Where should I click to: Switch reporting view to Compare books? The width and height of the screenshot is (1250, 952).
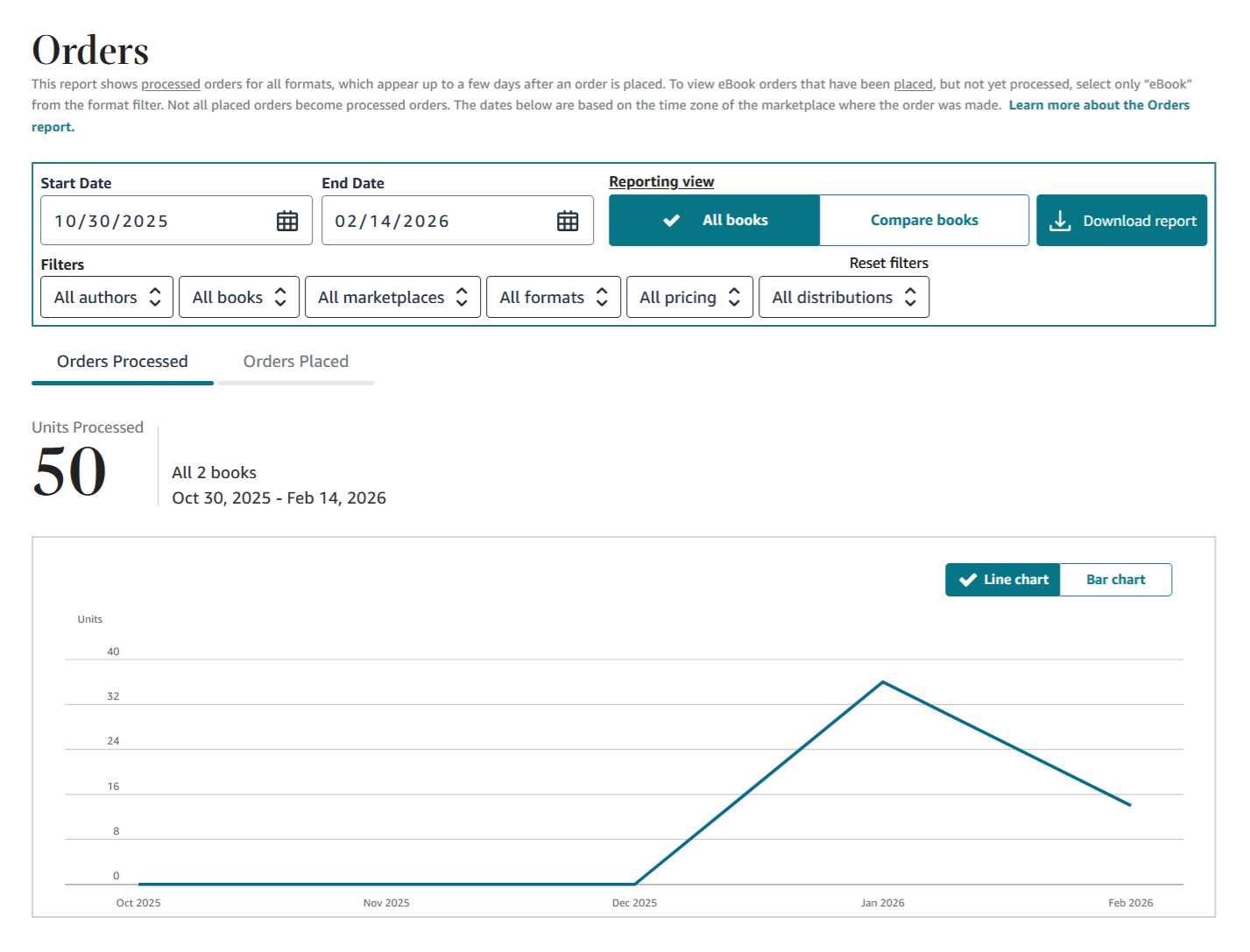[923, 221]
